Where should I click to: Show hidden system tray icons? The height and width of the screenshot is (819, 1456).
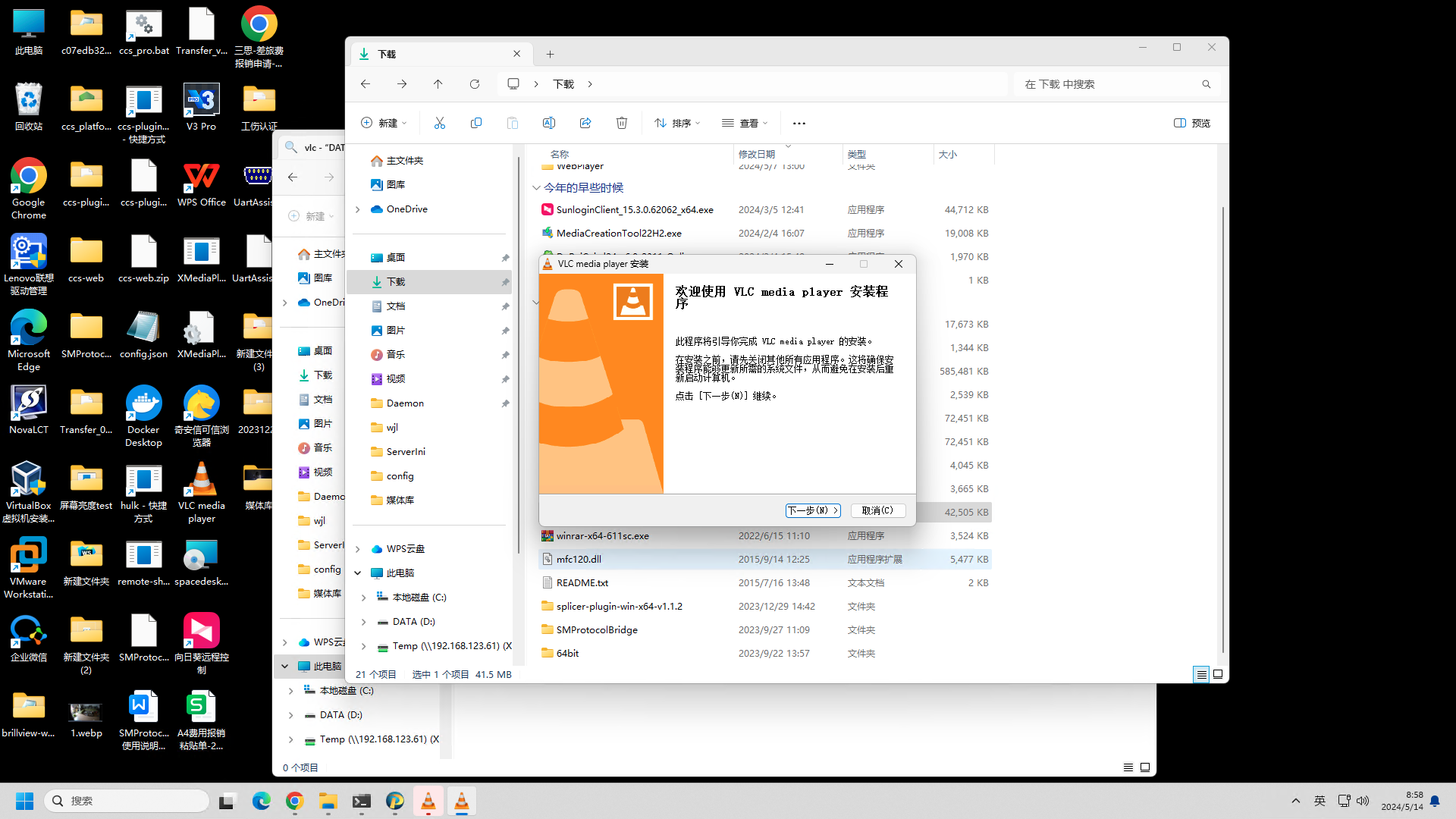point(1296,801)
